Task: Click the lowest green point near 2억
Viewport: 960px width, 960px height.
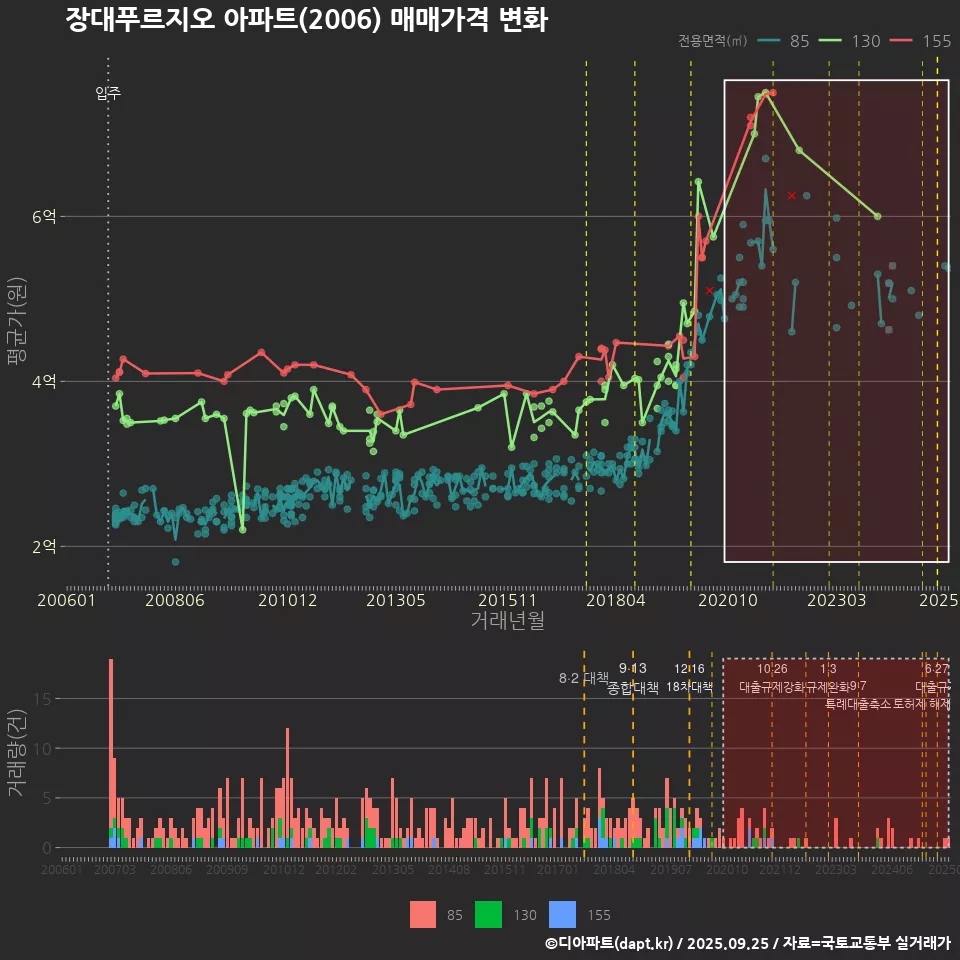Action: pos(242,529)
